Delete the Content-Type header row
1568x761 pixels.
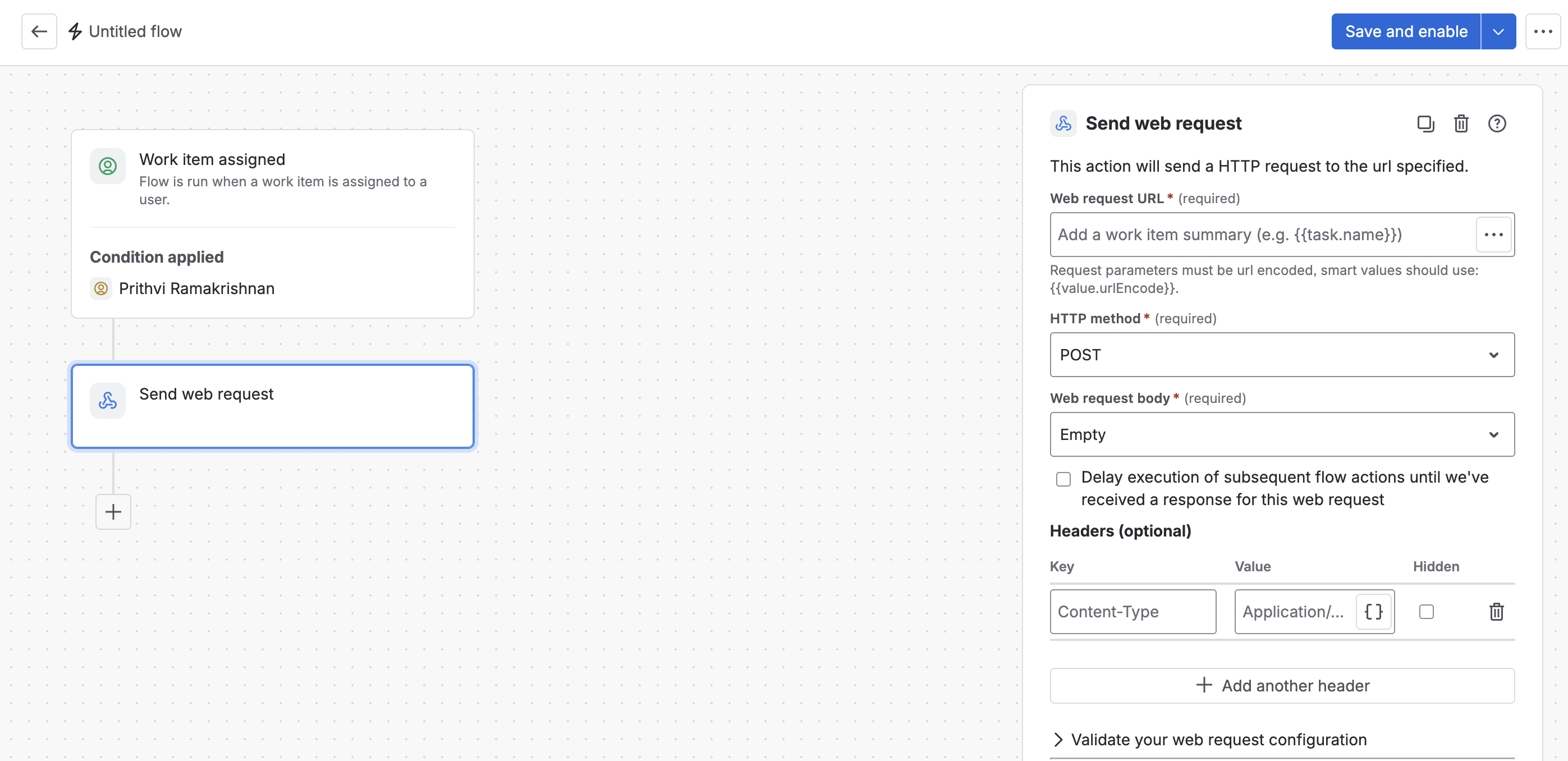(x=1496, y=611)
